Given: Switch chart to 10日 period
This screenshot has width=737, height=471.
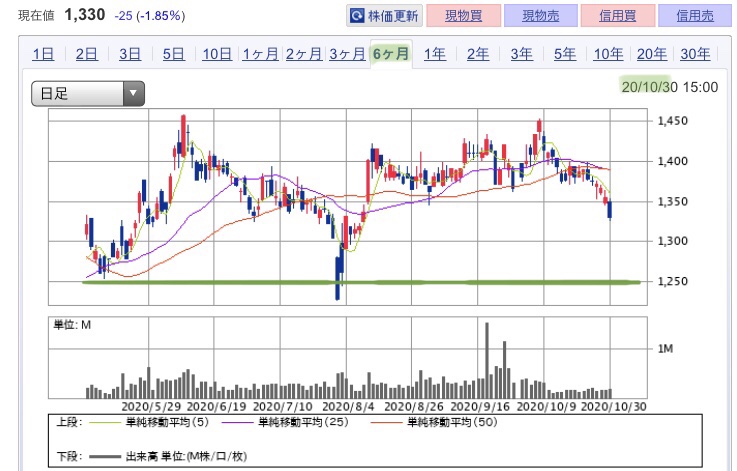Looking at the screenshot, I should [217, 54].
